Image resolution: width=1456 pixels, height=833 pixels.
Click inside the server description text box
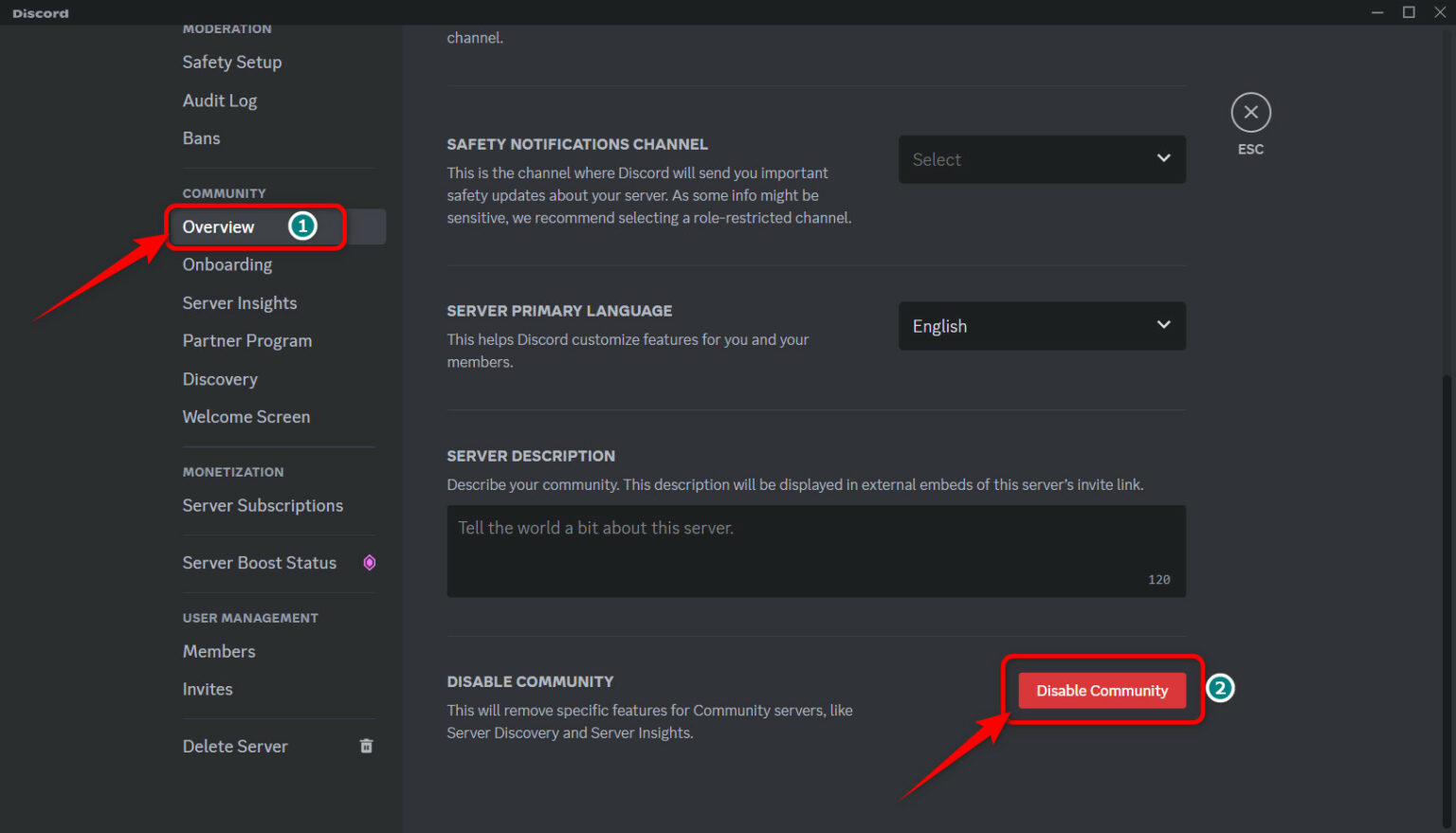pos(815,550)
